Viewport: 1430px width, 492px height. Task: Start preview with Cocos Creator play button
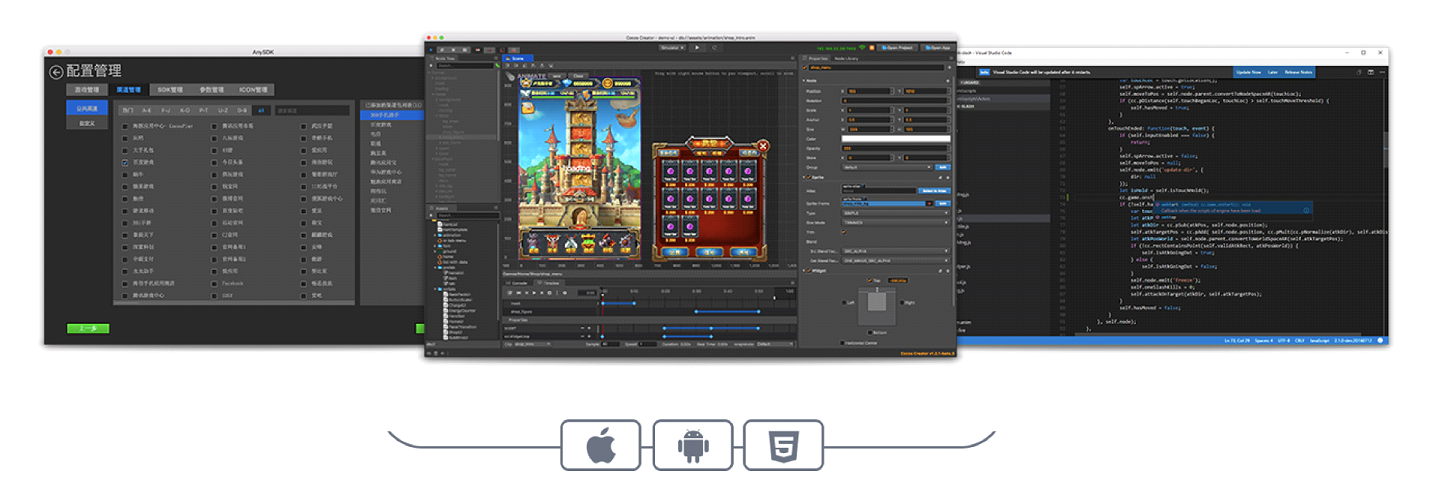pyautogui.click(x=697, y=47)
